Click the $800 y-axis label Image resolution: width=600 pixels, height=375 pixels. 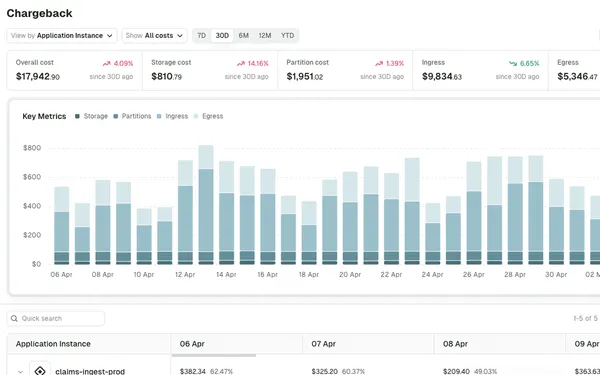click(x=32, y=148)
